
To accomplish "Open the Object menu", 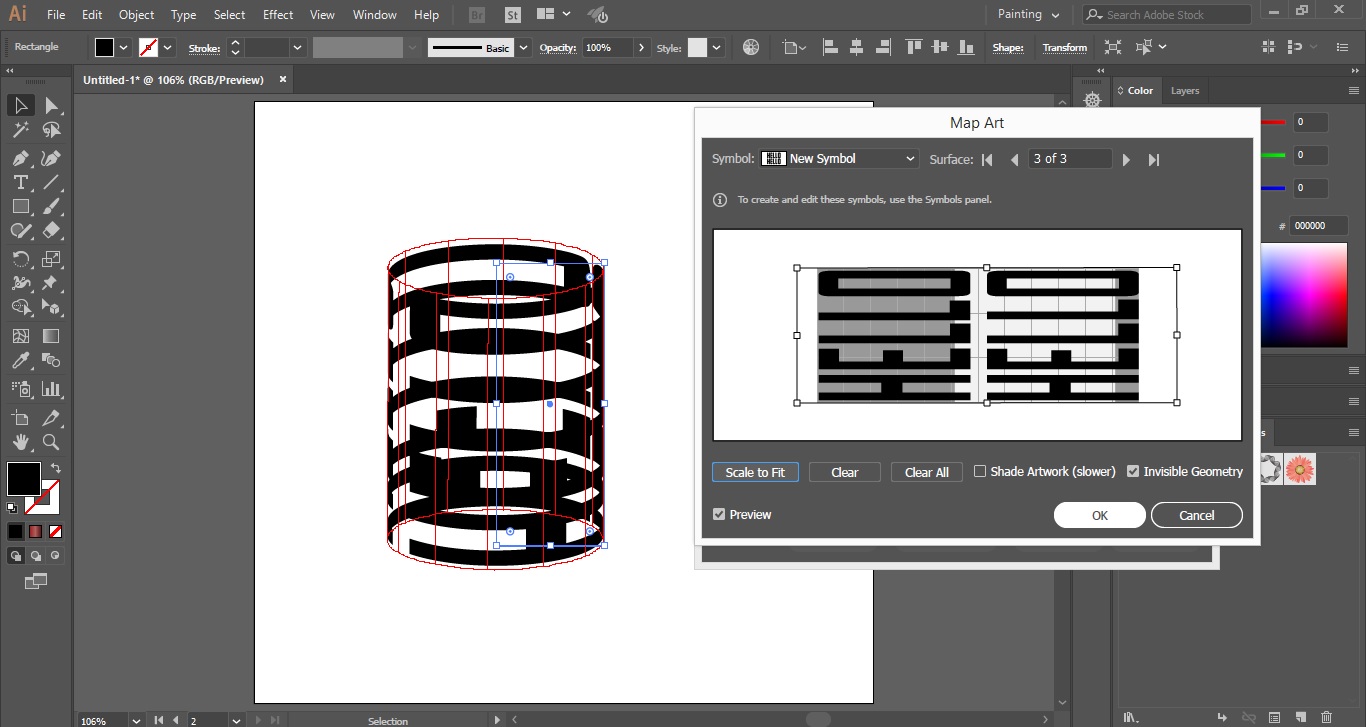I will click(x=136, y=14).
